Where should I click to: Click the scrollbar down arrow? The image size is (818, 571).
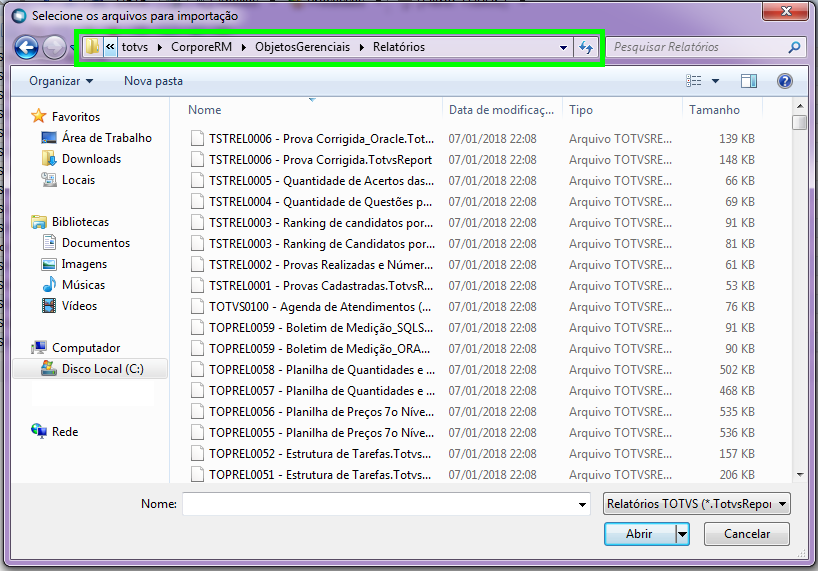pos(800,475)
